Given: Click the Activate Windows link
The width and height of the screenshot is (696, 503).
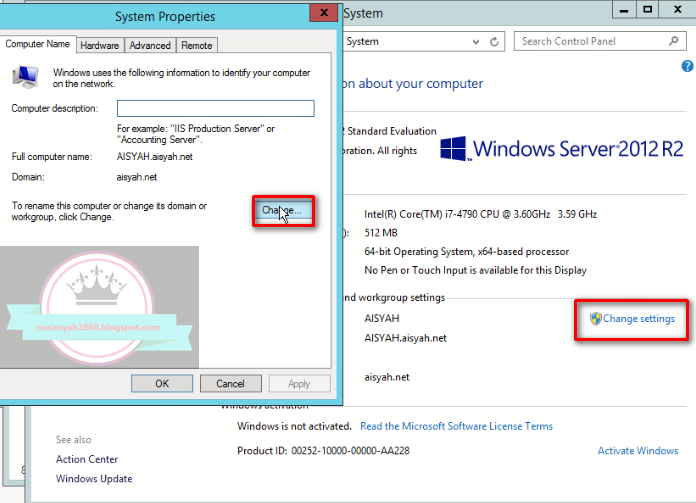Looking at the screenshot, I should (x=638, y=451).
